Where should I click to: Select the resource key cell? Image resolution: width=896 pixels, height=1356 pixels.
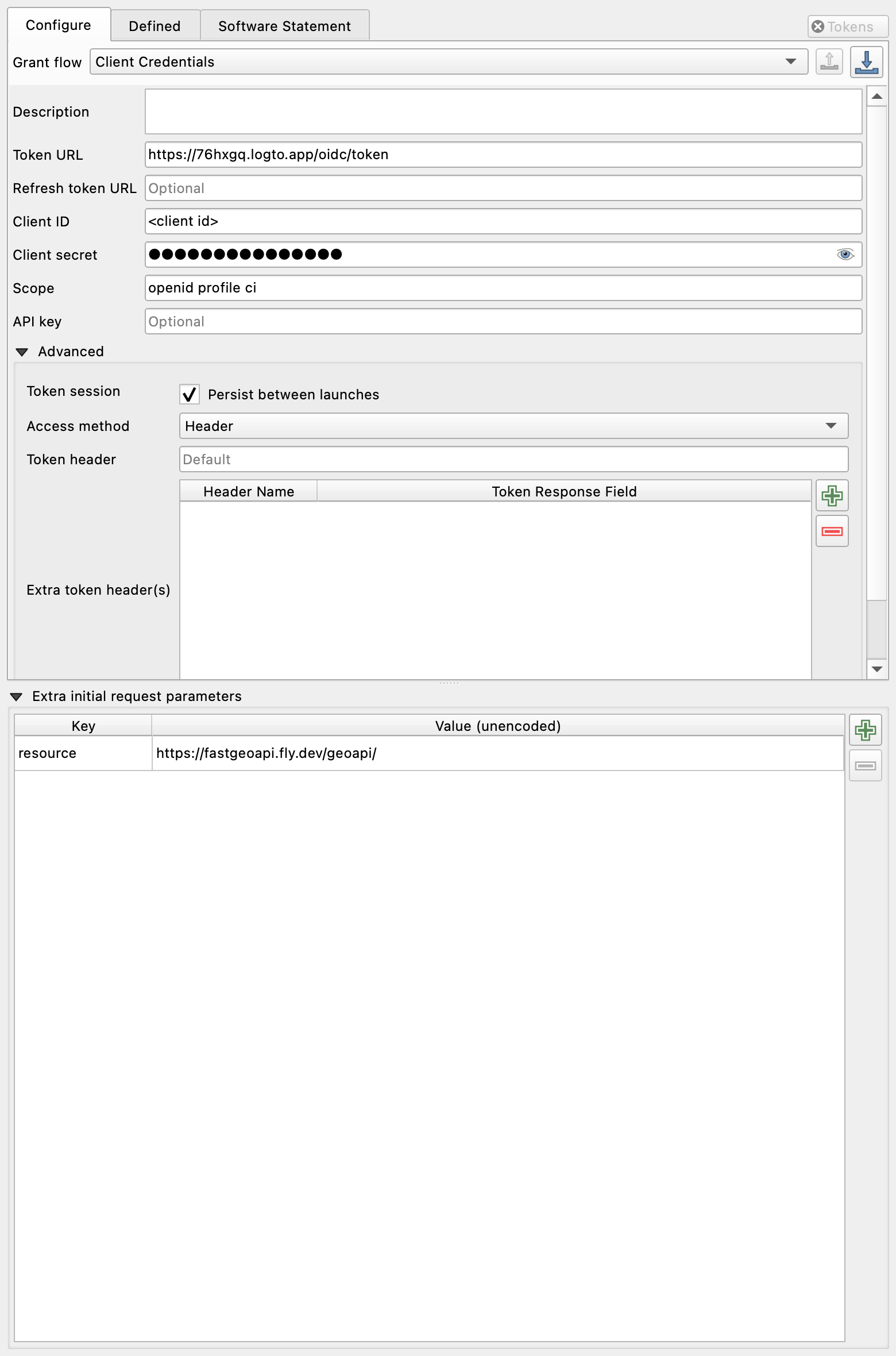[x=83, y=753]
